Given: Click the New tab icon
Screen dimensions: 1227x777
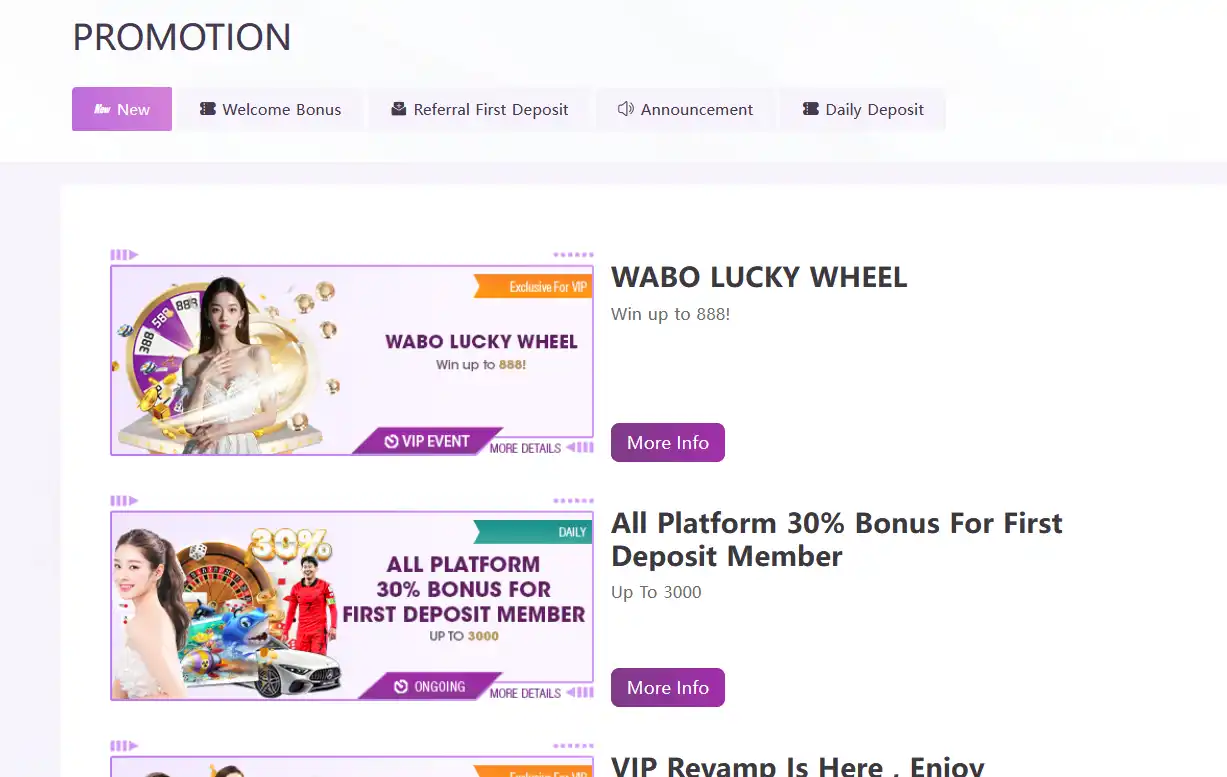Looking at the screenshot, I should pos(102,109).
